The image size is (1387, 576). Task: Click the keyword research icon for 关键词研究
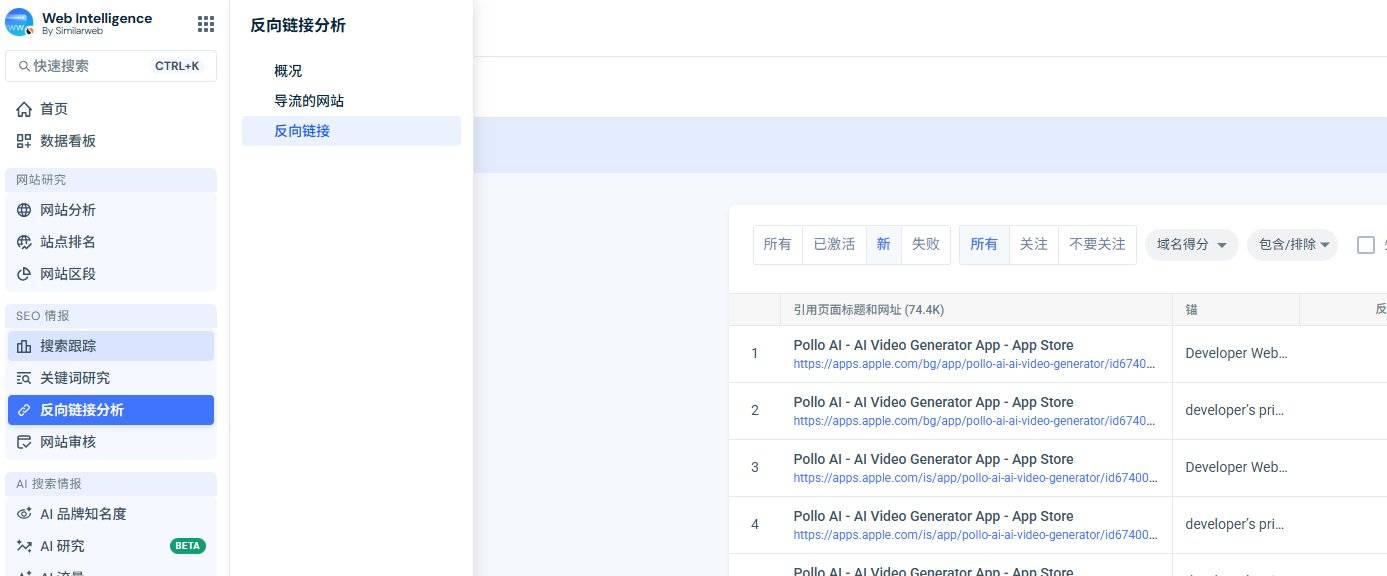point(24,378)
